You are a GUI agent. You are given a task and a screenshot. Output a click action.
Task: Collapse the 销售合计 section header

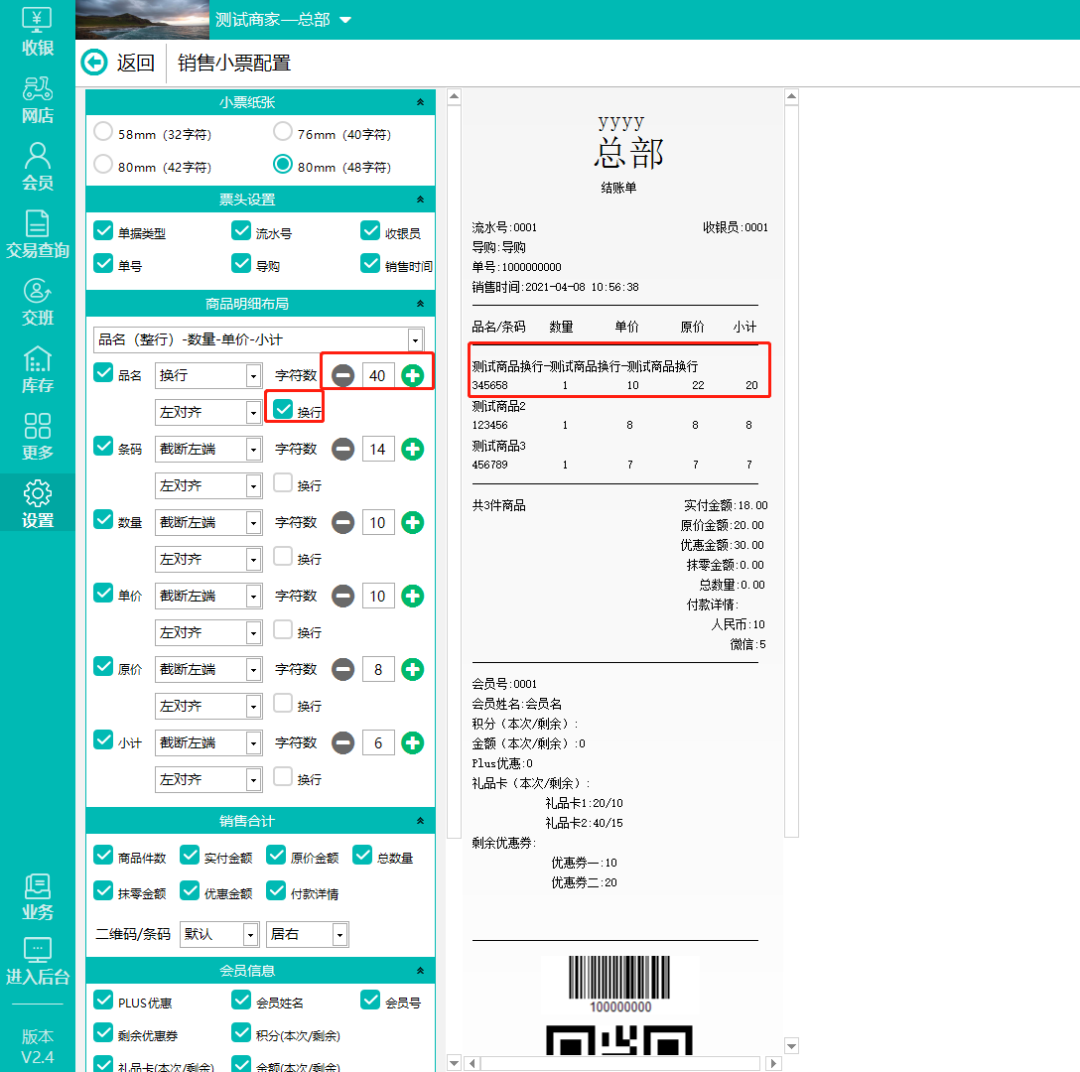click(x=421, y=821)
